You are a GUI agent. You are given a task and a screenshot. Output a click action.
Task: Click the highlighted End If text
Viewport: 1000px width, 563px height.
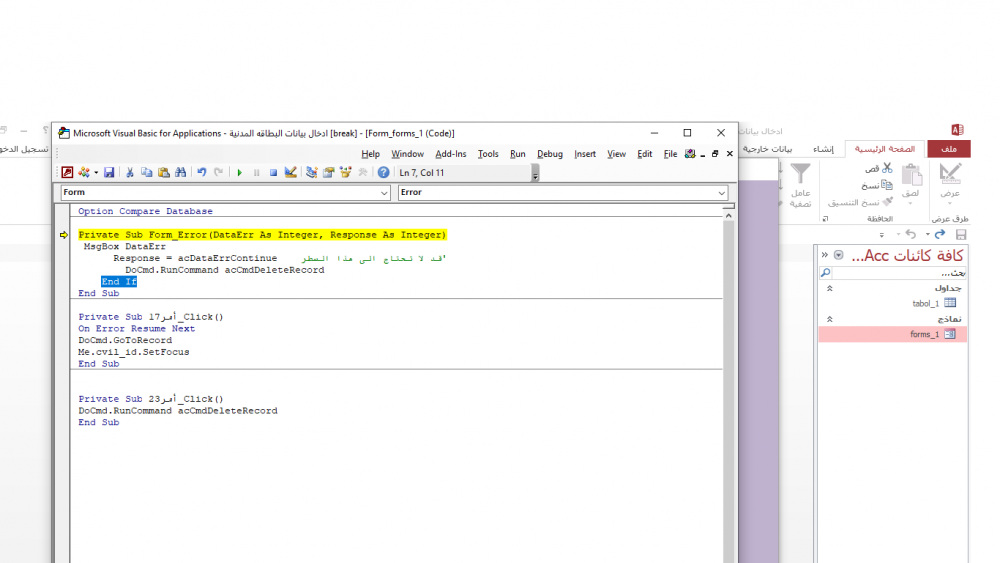[x=119, y=282]
